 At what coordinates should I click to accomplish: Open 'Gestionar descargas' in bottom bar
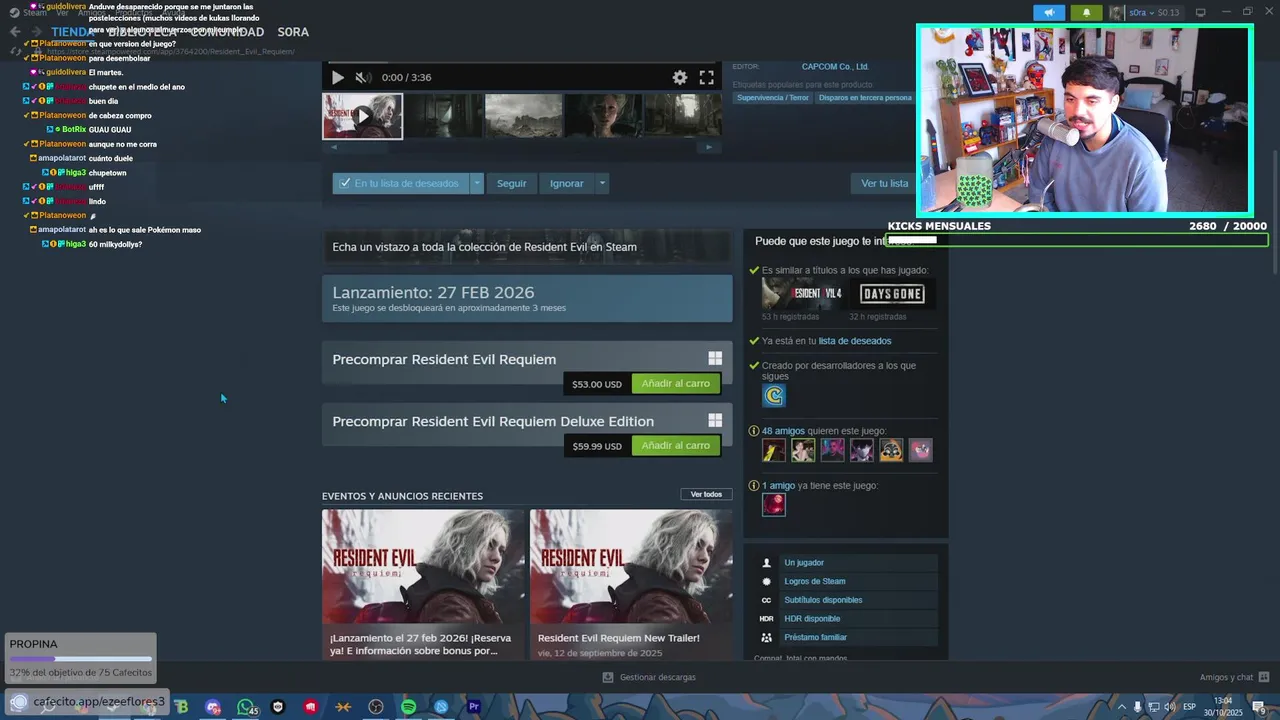pyautogui.click(x=649, y=677)
